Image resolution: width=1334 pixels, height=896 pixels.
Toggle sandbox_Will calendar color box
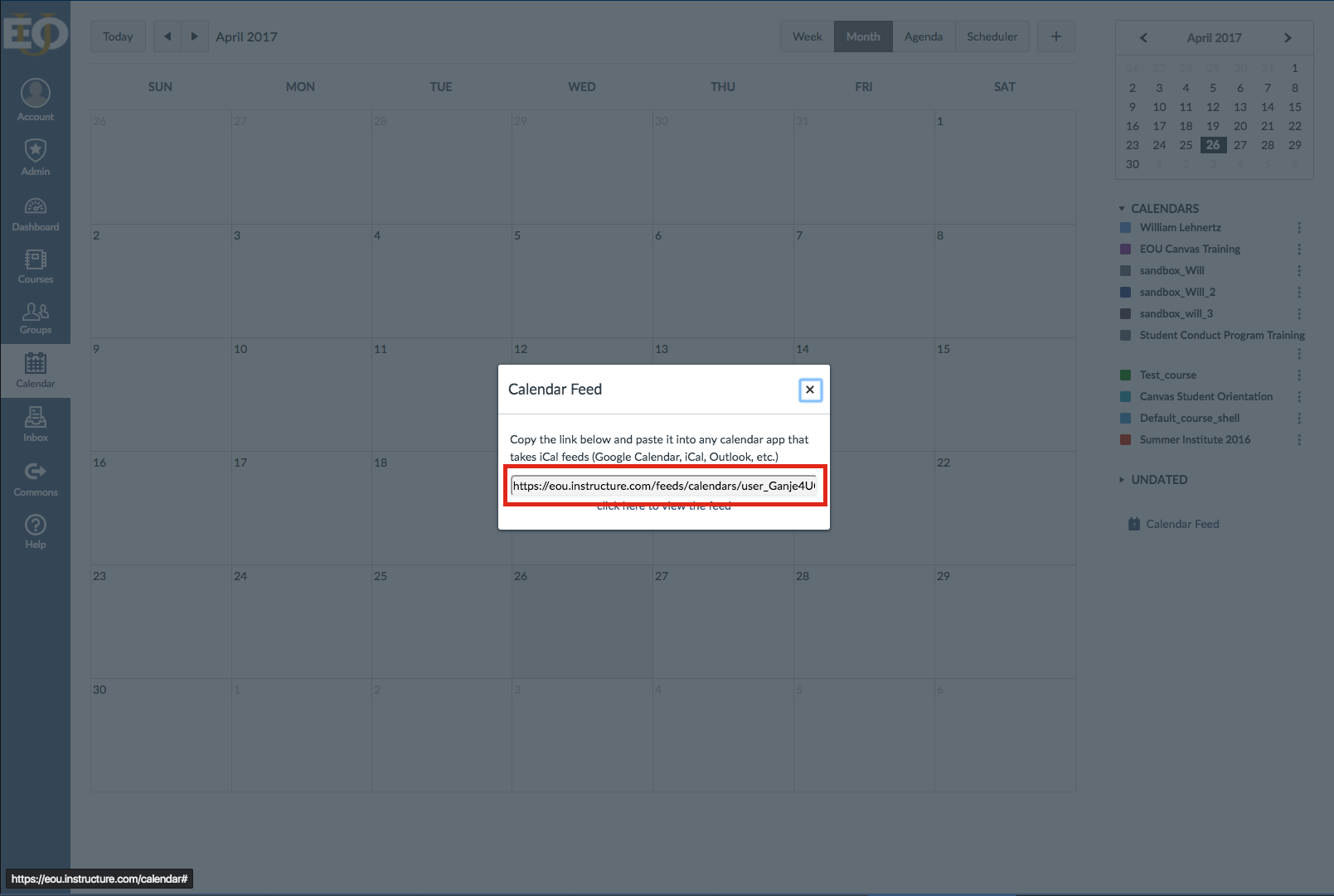(1125, 270)
